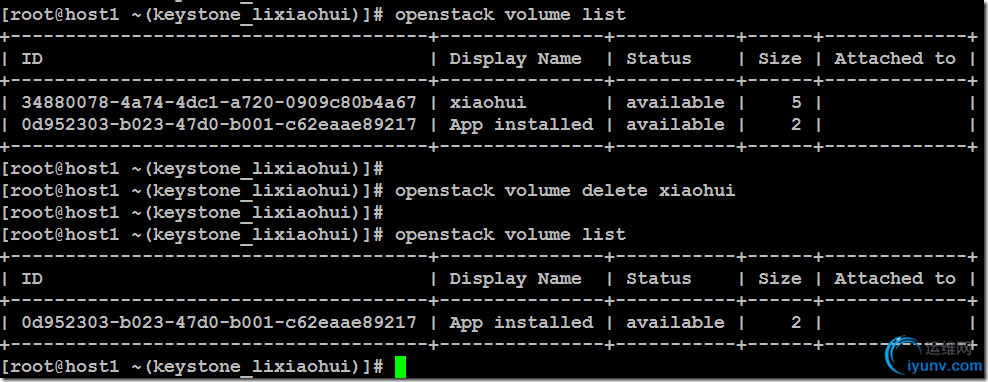Click the xiaohui display name cell
Image resolution: width=988 pixels, height=382 pixels.
tap(488, 102)
